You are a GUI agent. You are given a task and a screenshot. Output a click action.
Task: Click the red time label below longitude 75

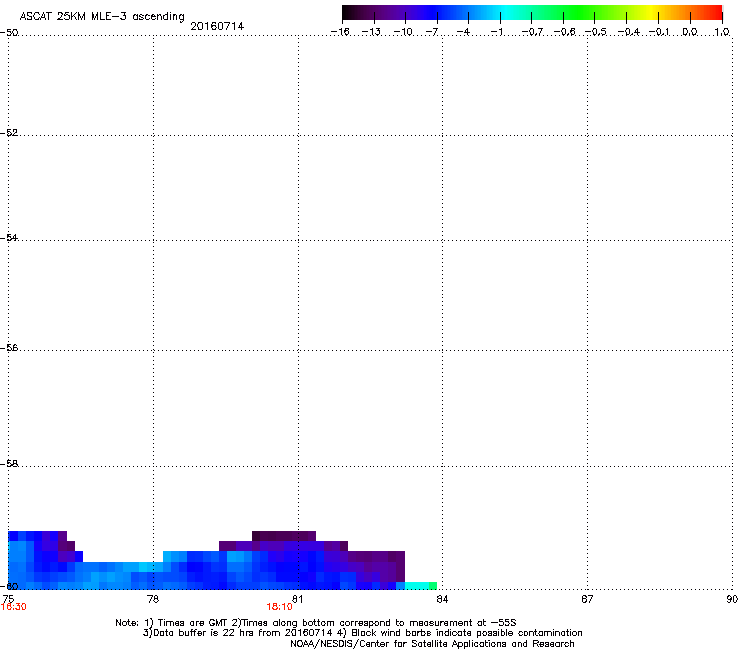pos(14,607)
